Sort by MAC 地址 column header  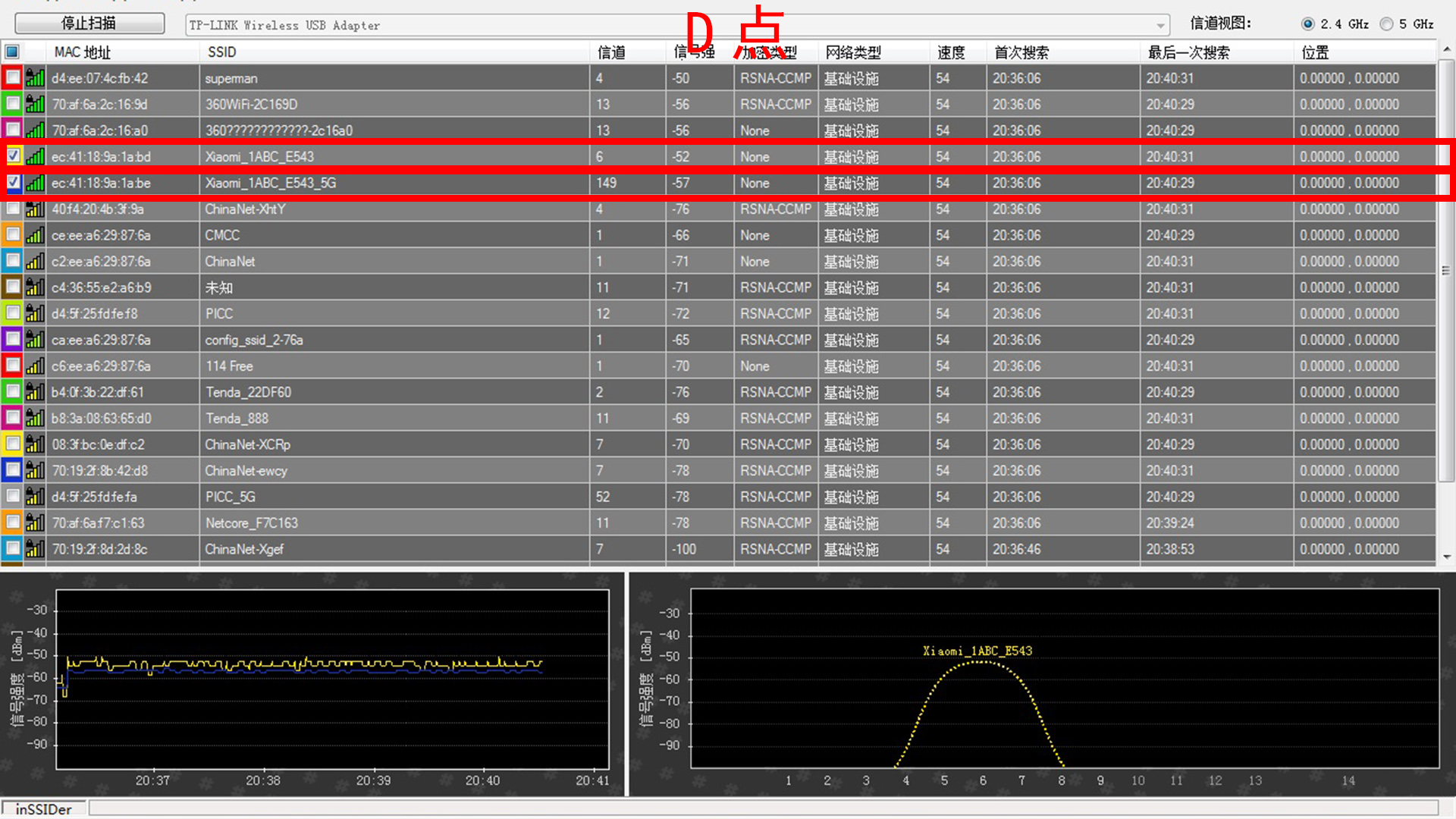(x=82, y=52)
